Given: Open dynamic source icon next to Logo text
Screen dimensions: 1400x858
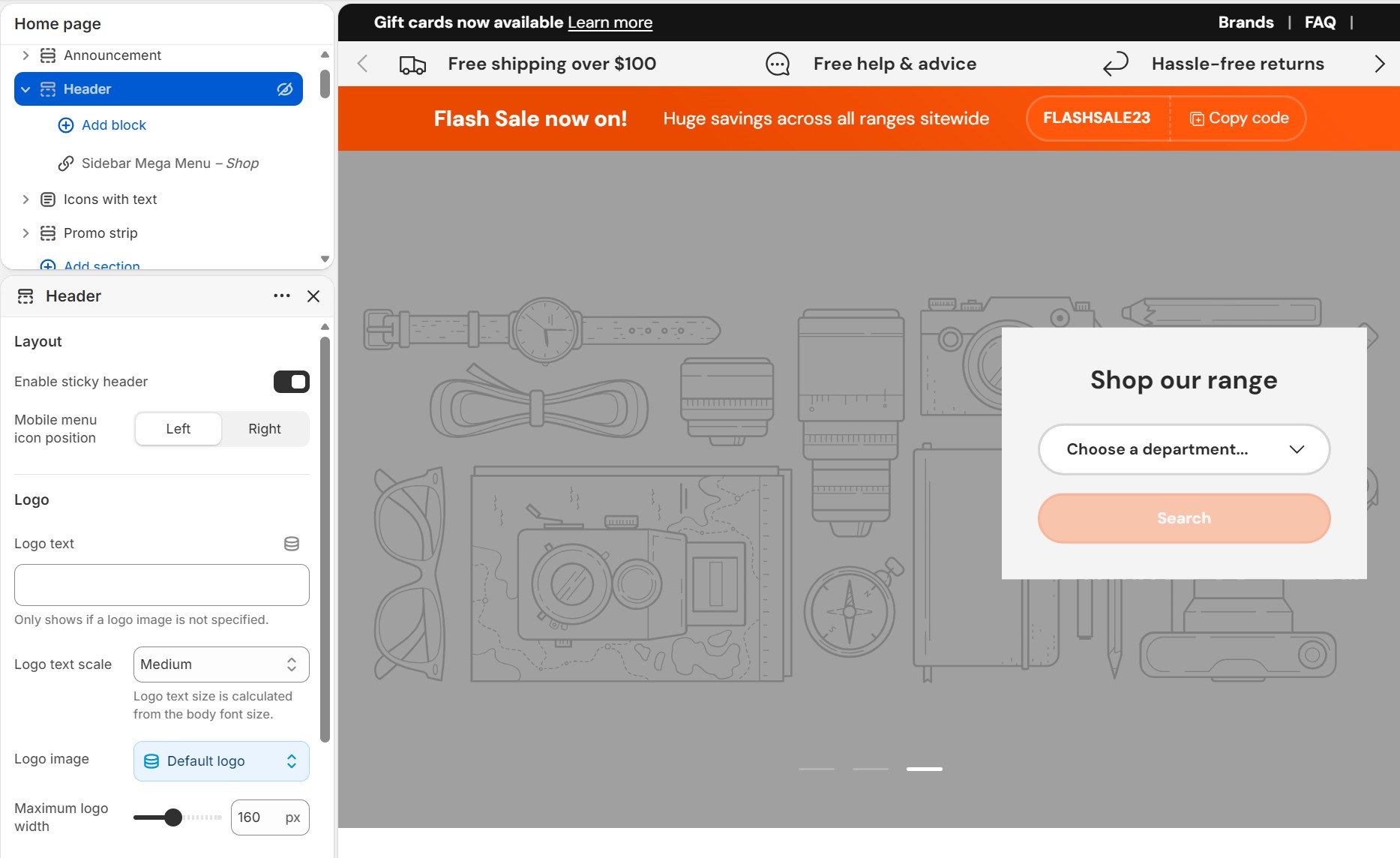Looking at the screenshot, I should (x=292, y=544).
